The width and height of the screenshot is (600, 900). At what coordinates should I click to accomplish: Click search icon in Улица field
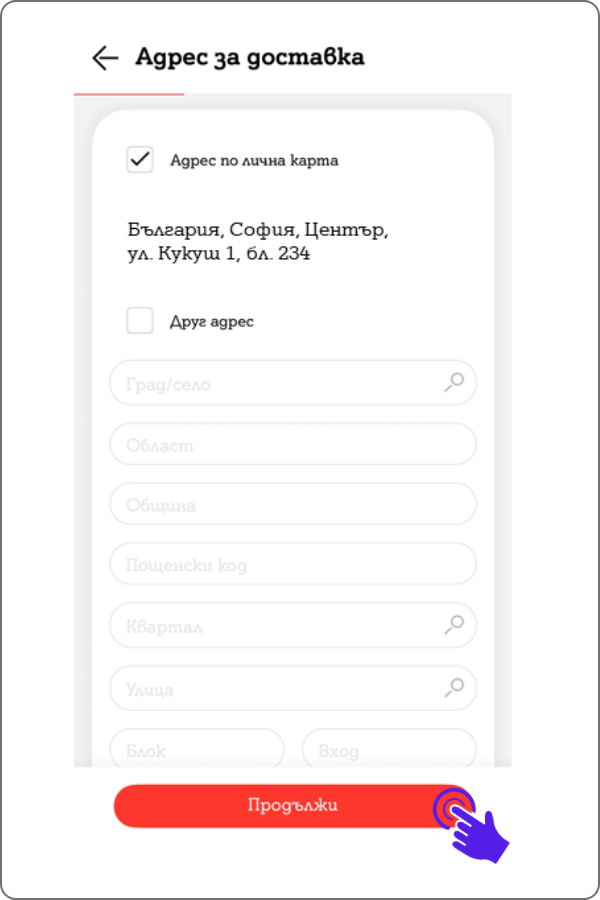(x=454, y=687)
